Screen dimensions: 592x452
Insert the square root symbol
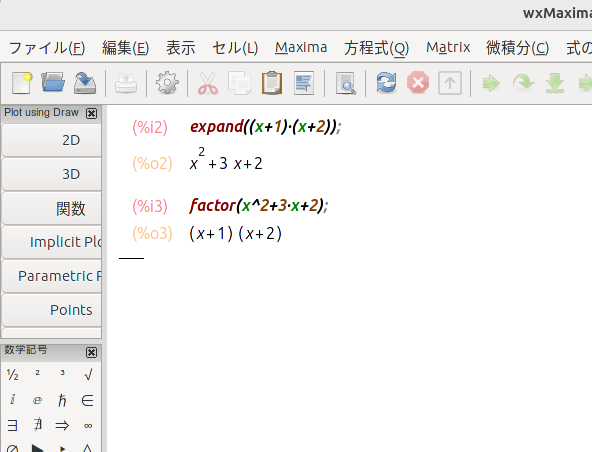tap(88, 375)
